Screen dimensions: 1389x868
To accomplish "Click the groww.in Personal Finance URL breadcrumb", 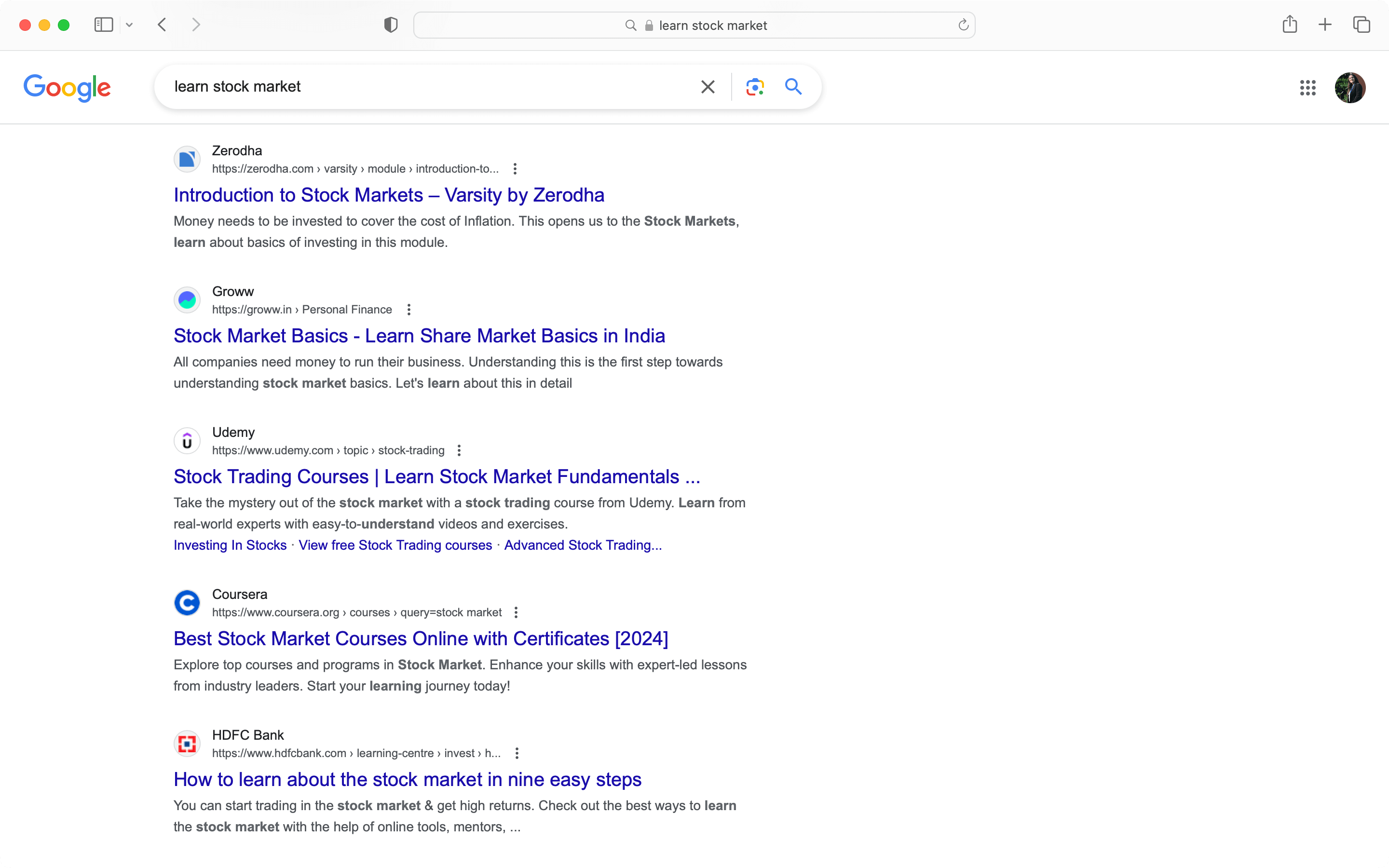I will click(302, 310).
